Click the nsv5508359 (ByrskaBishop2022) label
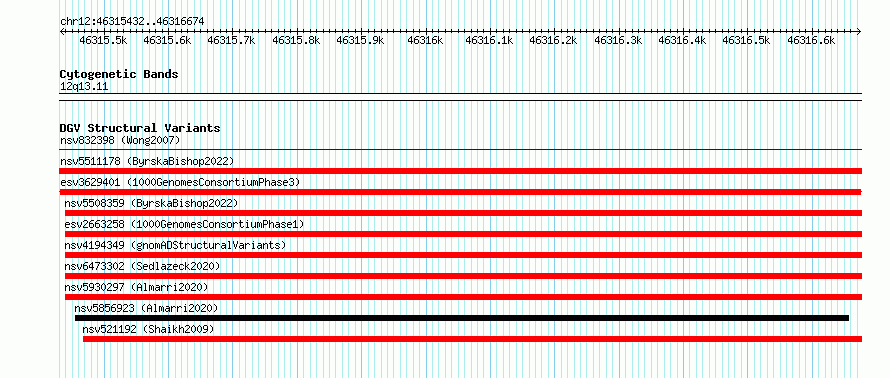890x378 pixels. [151, 203]
